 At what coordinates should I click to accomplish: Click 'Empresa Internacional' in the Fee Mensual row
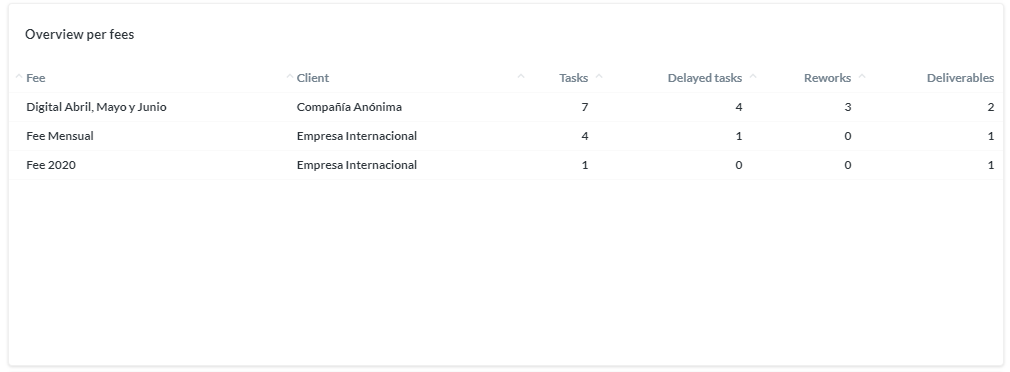(x=357, y=136)
